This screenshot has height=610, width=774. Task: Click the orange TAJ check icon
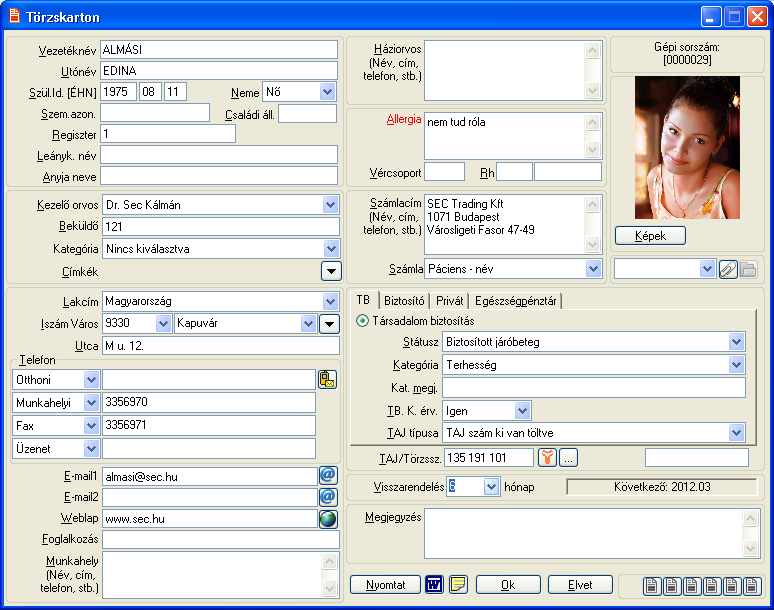tap(547, 458)
